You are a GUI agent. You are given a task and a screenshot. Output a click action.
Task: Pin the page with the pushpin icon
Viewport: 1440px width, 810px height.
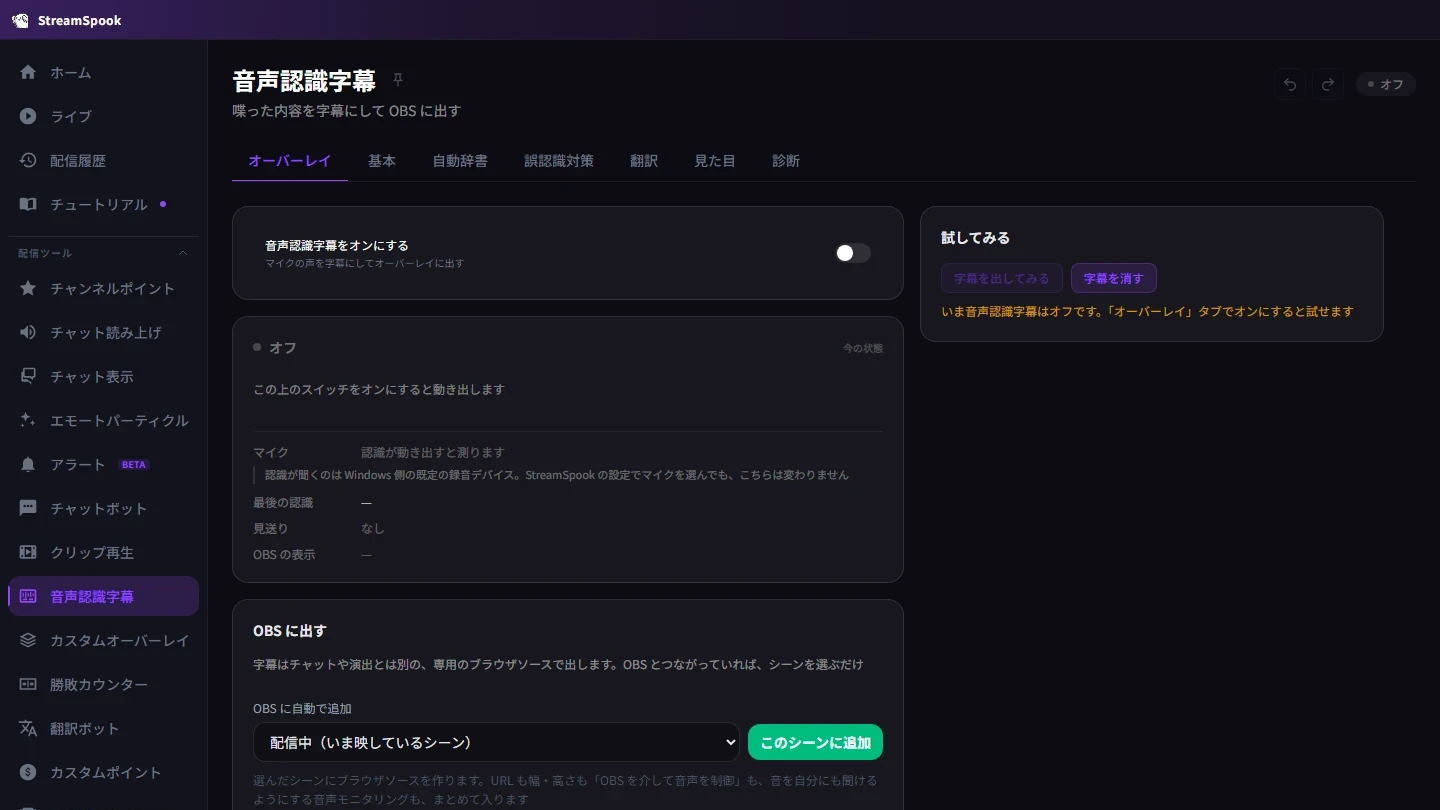(x=398, y=80)
